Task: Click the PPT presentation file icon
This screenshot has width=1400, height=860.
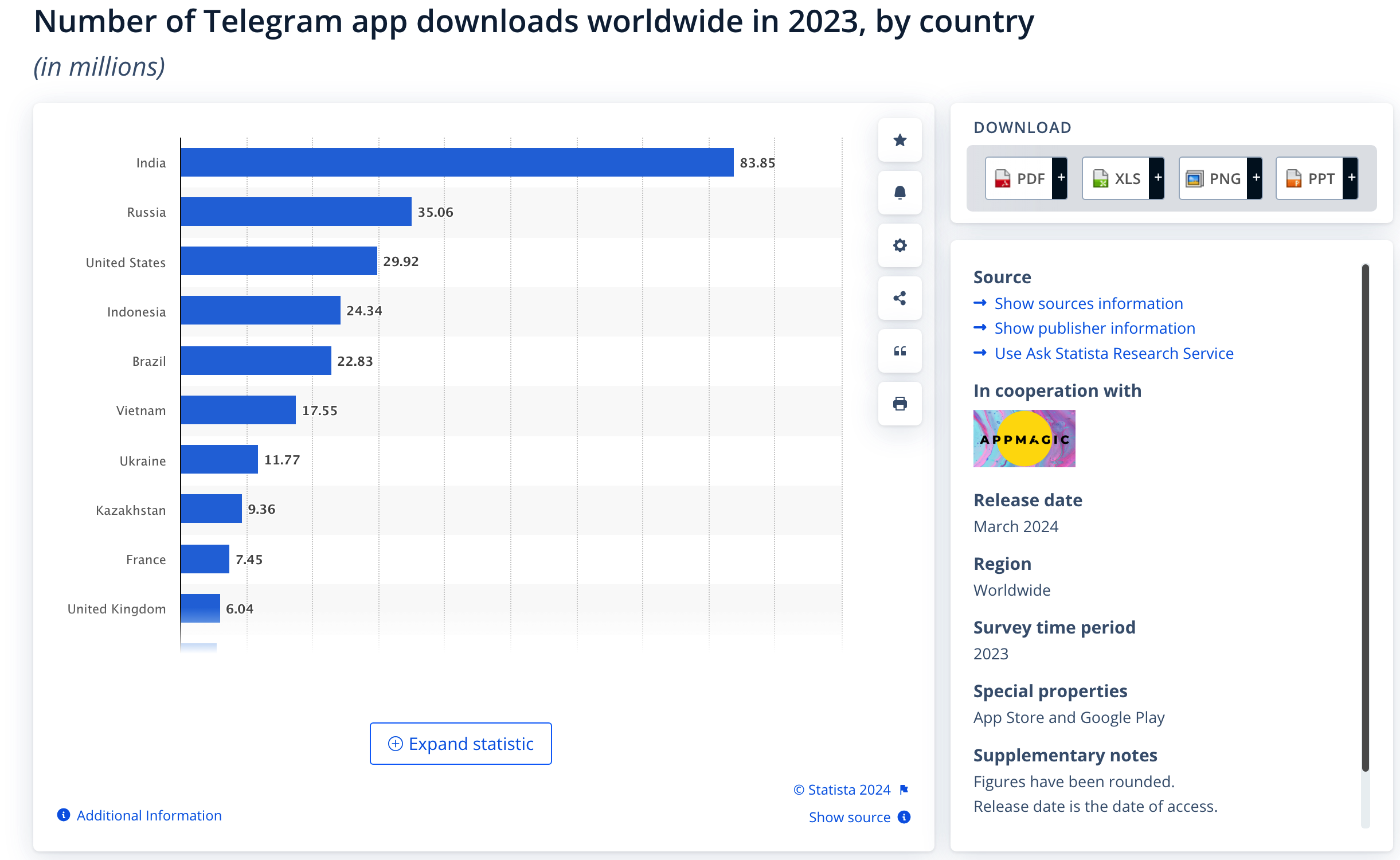Action: [1293, 179]
